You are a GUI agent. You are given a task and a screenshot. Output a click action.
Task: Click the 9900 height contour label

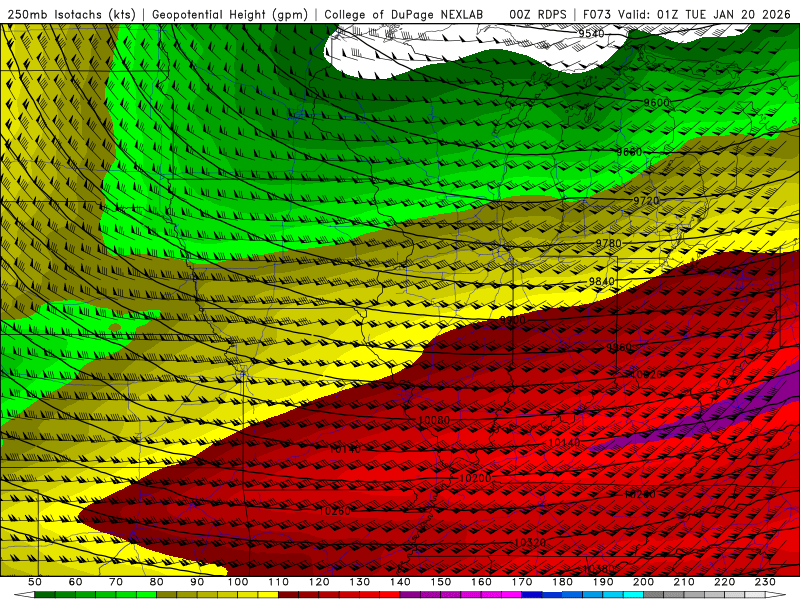(512, 320)
